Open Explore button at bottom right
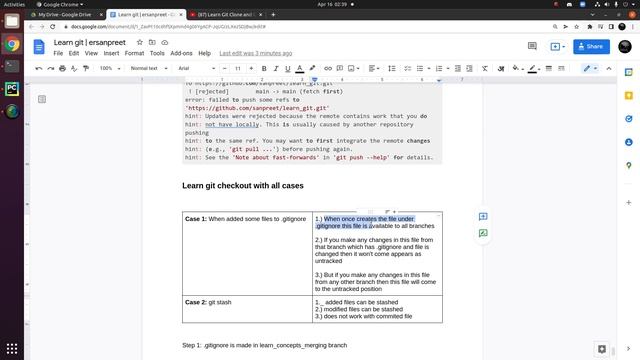 point(602,349)
